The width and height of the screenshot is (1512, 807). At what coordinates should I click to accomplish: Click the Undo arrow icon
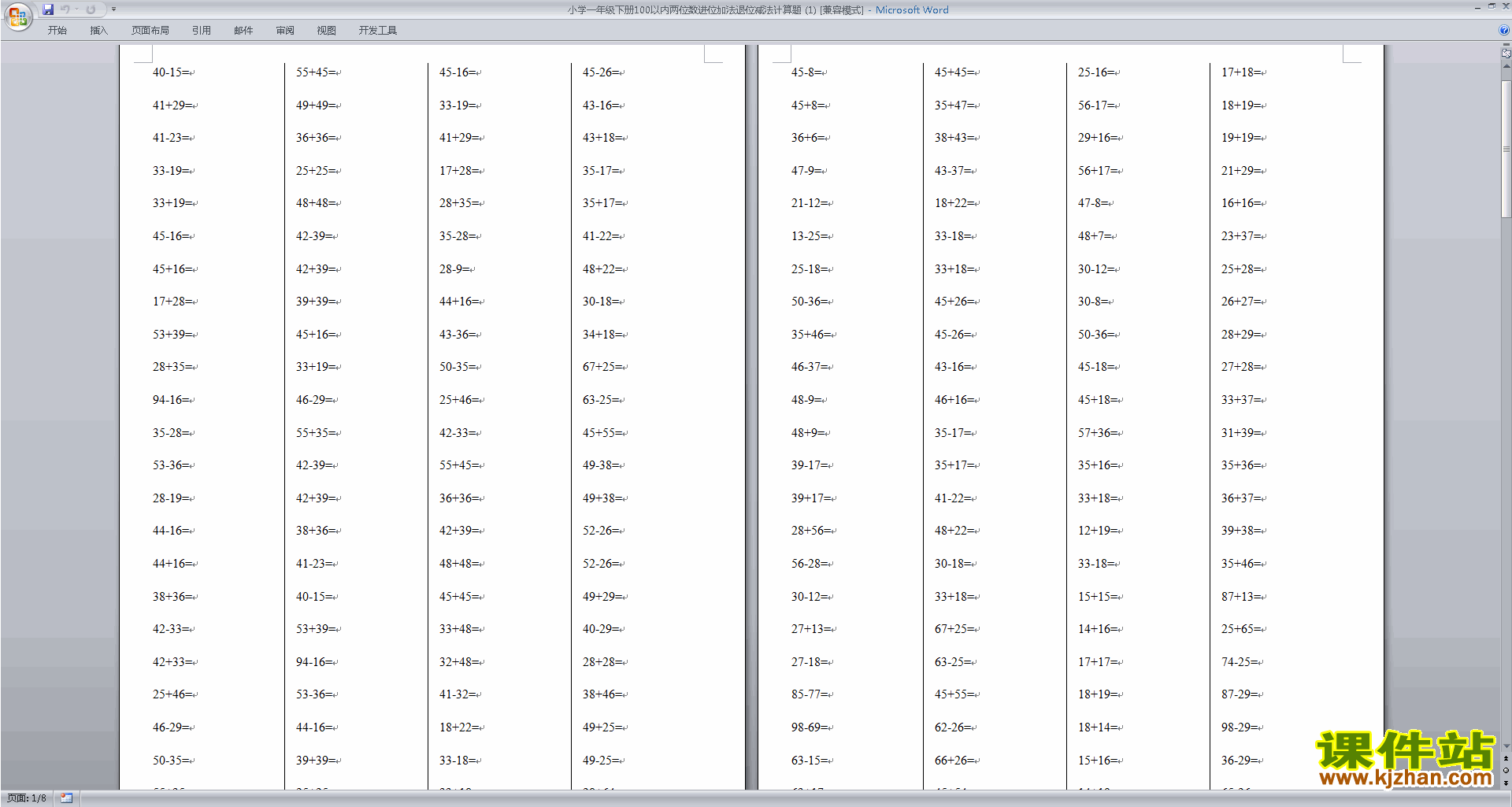point(65,9)
